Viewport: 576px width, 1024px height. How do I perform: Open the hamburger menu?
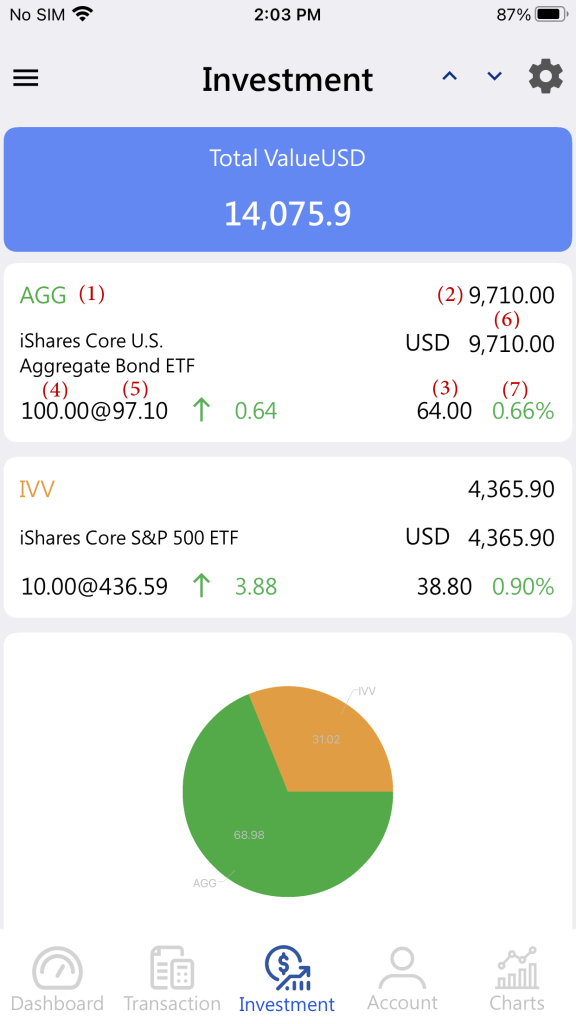tap(25, 78)
